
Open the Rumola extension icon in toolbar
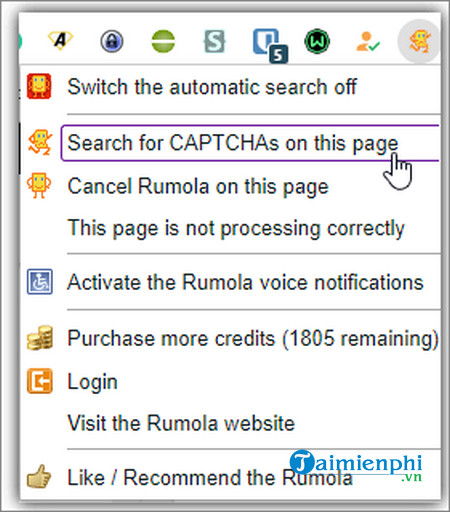click(x=419, y=41)
